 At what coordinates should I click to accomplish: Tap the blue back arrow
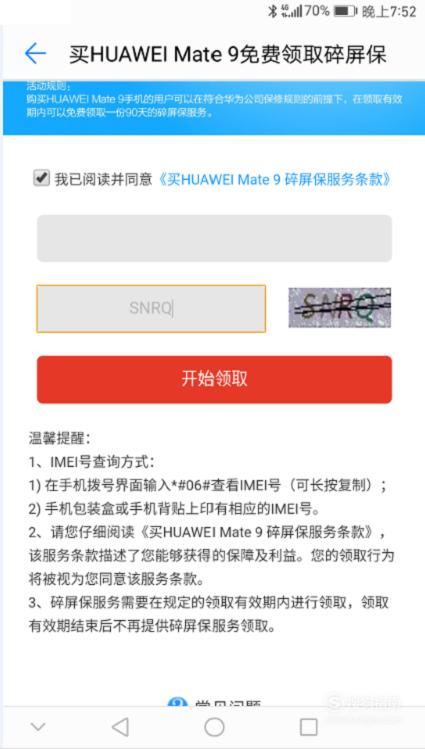(x=35, y=53)
